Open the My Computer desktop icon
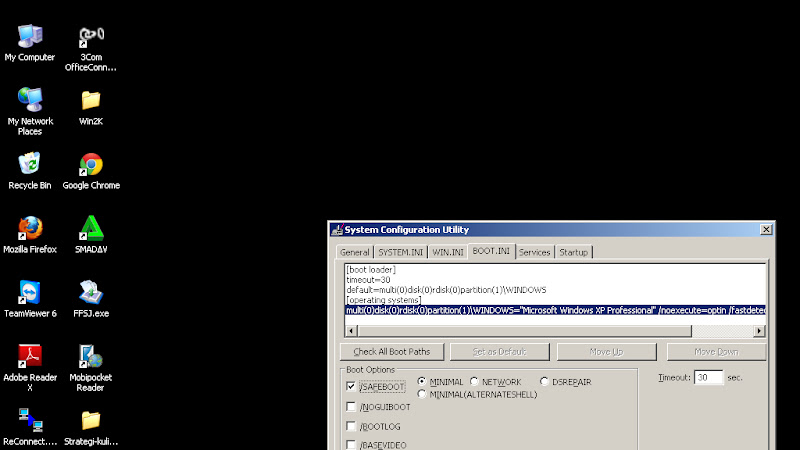This screenshot has width=800, height=450. (30, 37)
